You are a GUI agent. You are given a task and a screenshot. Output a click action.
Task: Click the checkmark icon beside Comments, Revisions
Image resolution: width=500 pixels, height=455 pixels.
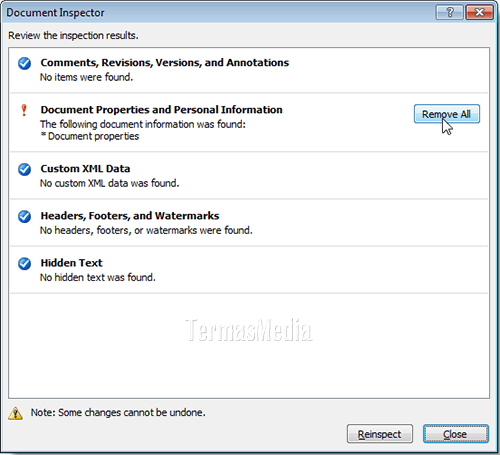pos(24,63)
